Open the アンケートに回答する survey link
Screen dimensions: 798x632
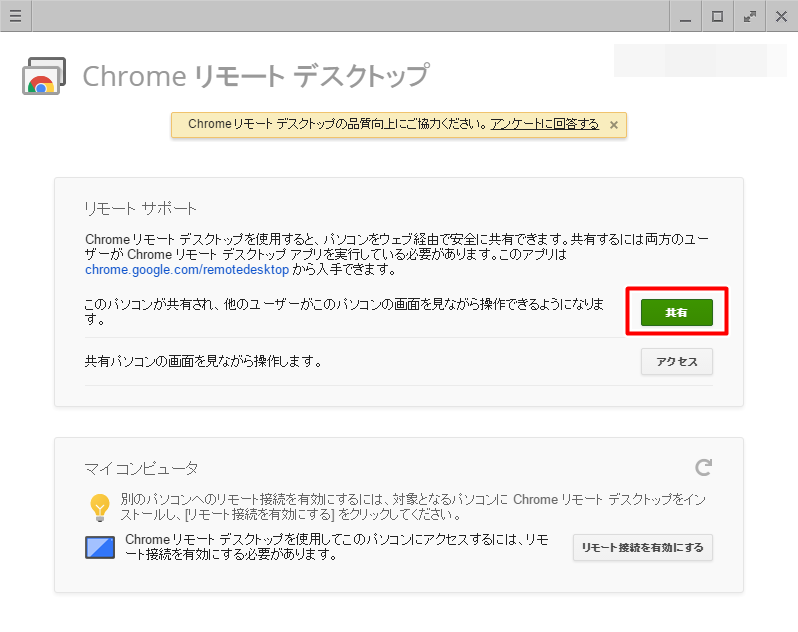pyautogui.click(x=545, y=124)
